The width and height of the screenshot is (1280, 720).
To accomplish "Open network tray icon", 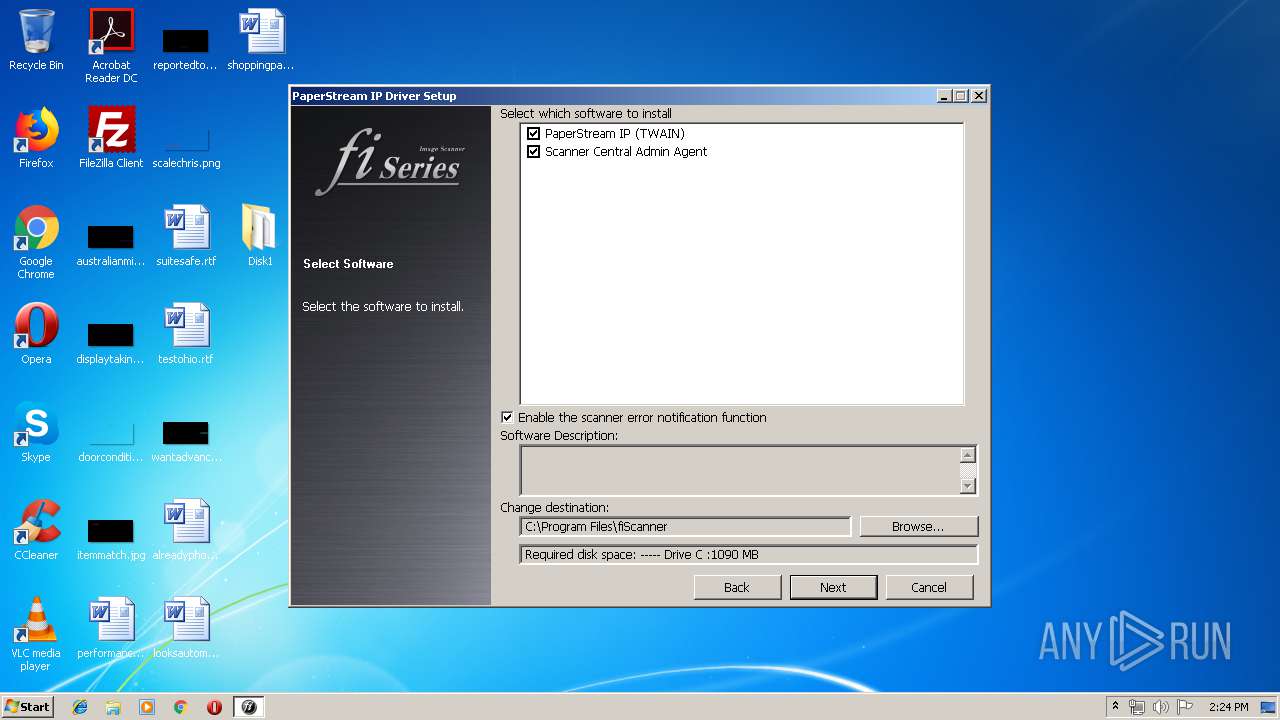I will [1137, 707].
